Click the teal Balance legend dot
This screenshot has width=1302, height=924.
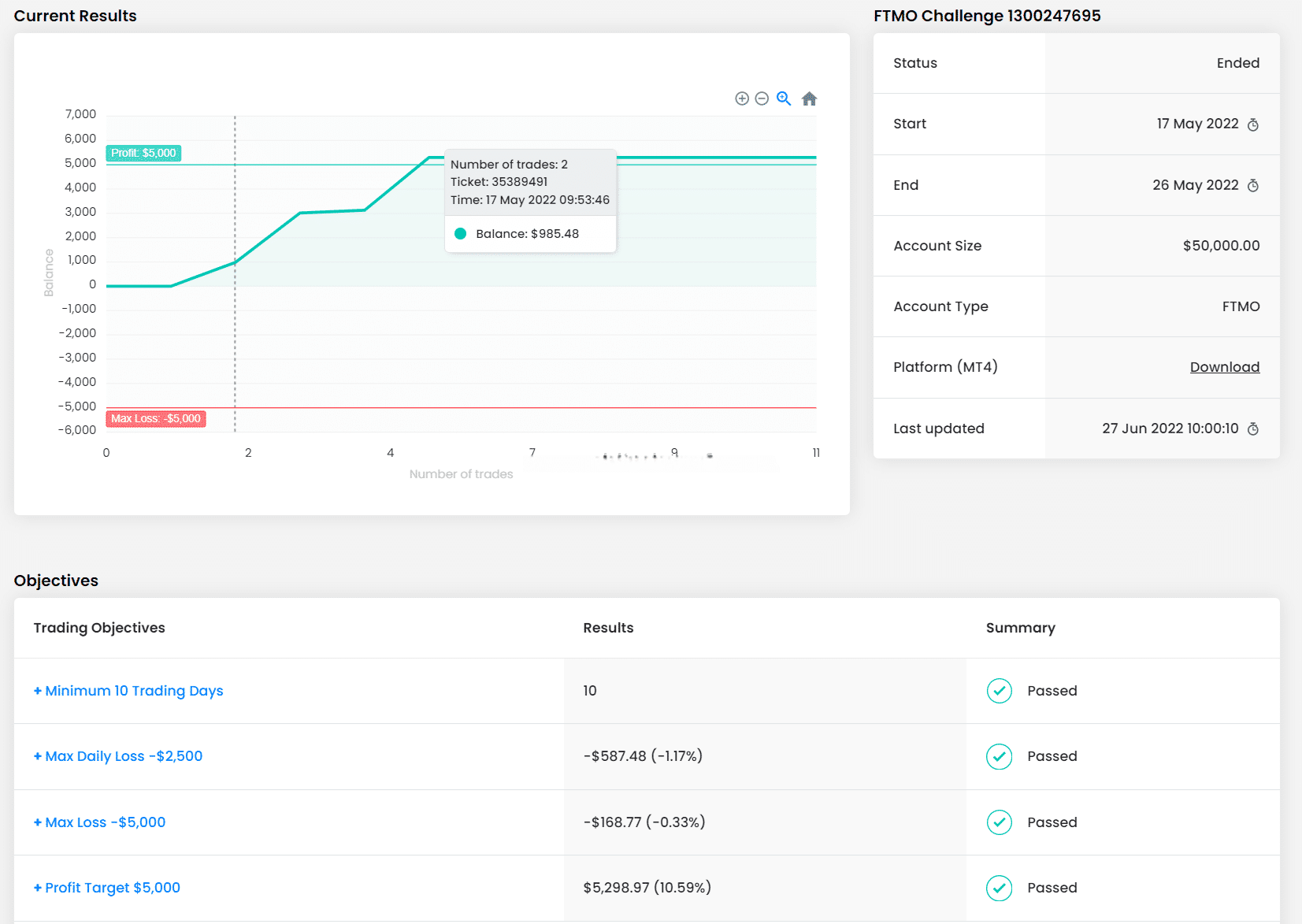point(461,234)
